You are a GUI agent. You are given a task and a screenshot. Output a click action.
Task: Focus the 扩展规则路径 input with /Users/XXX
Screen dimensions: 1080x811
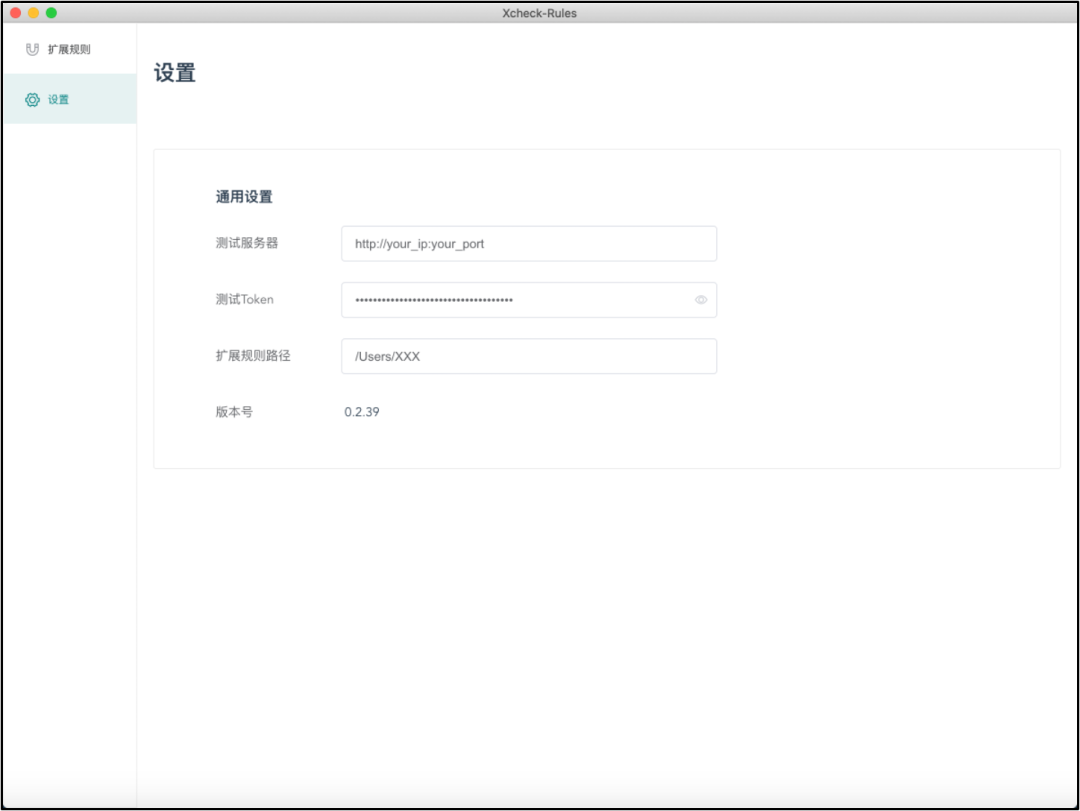pos(529,356)
